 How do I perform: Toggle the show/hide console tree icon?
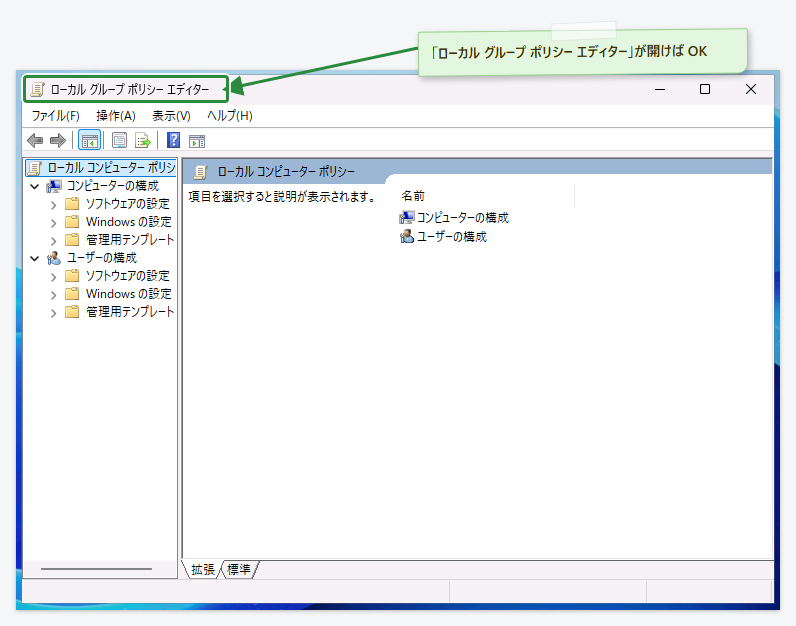[x=89, y=140]
